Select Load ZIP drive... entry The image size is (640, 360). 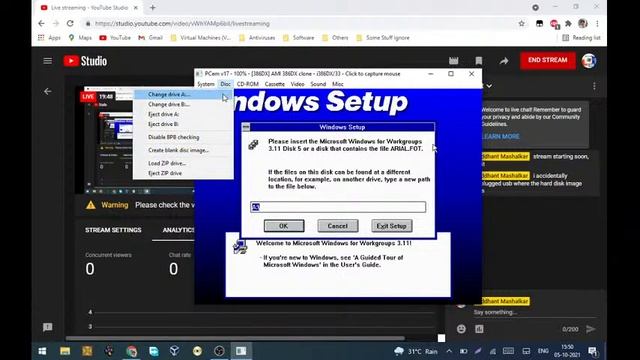coord(183,163)
